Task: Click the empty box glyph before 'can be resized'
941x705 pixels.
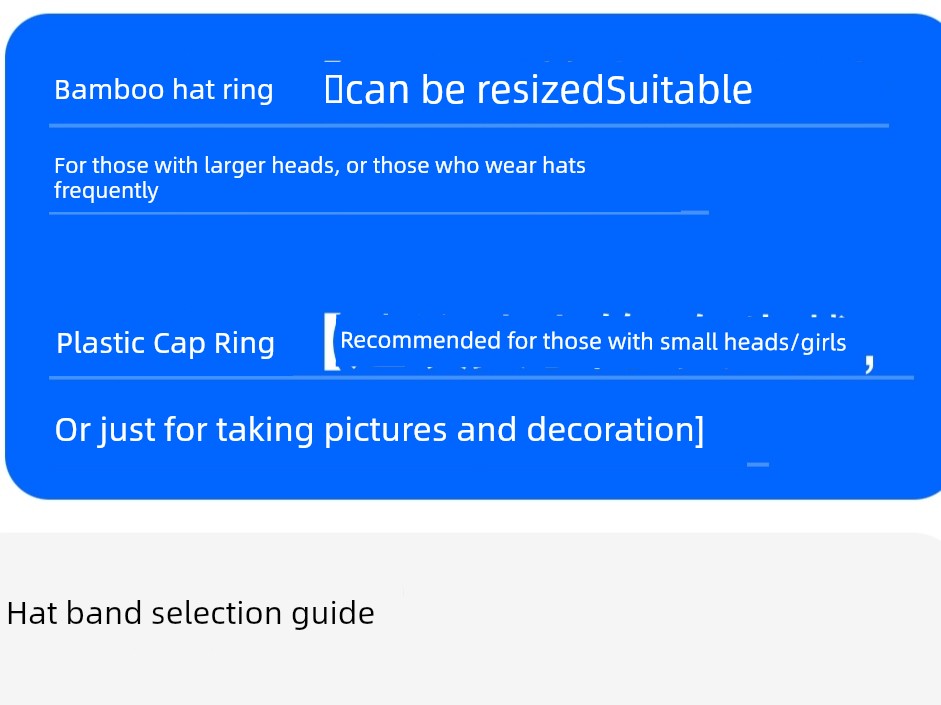Action: tap(333, 89)
